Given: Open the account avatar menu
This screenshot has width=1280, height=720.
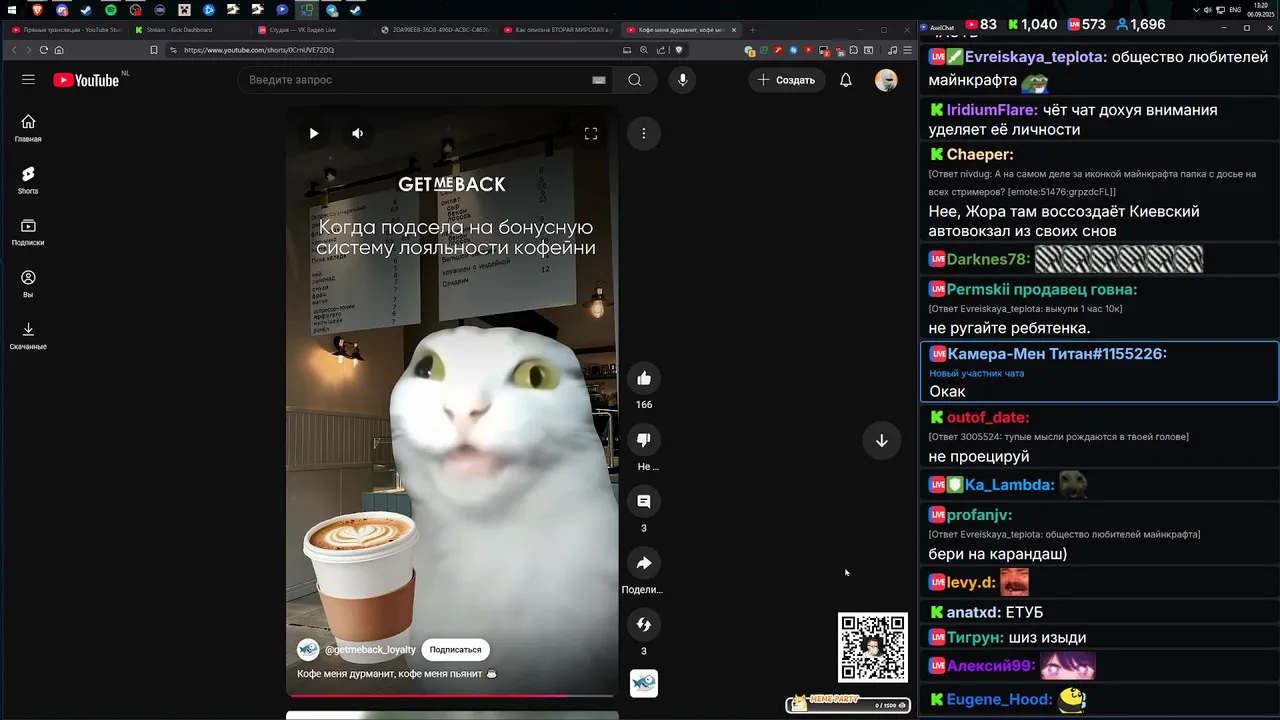Looking at the screenshot, I should [x=886, y=80].
